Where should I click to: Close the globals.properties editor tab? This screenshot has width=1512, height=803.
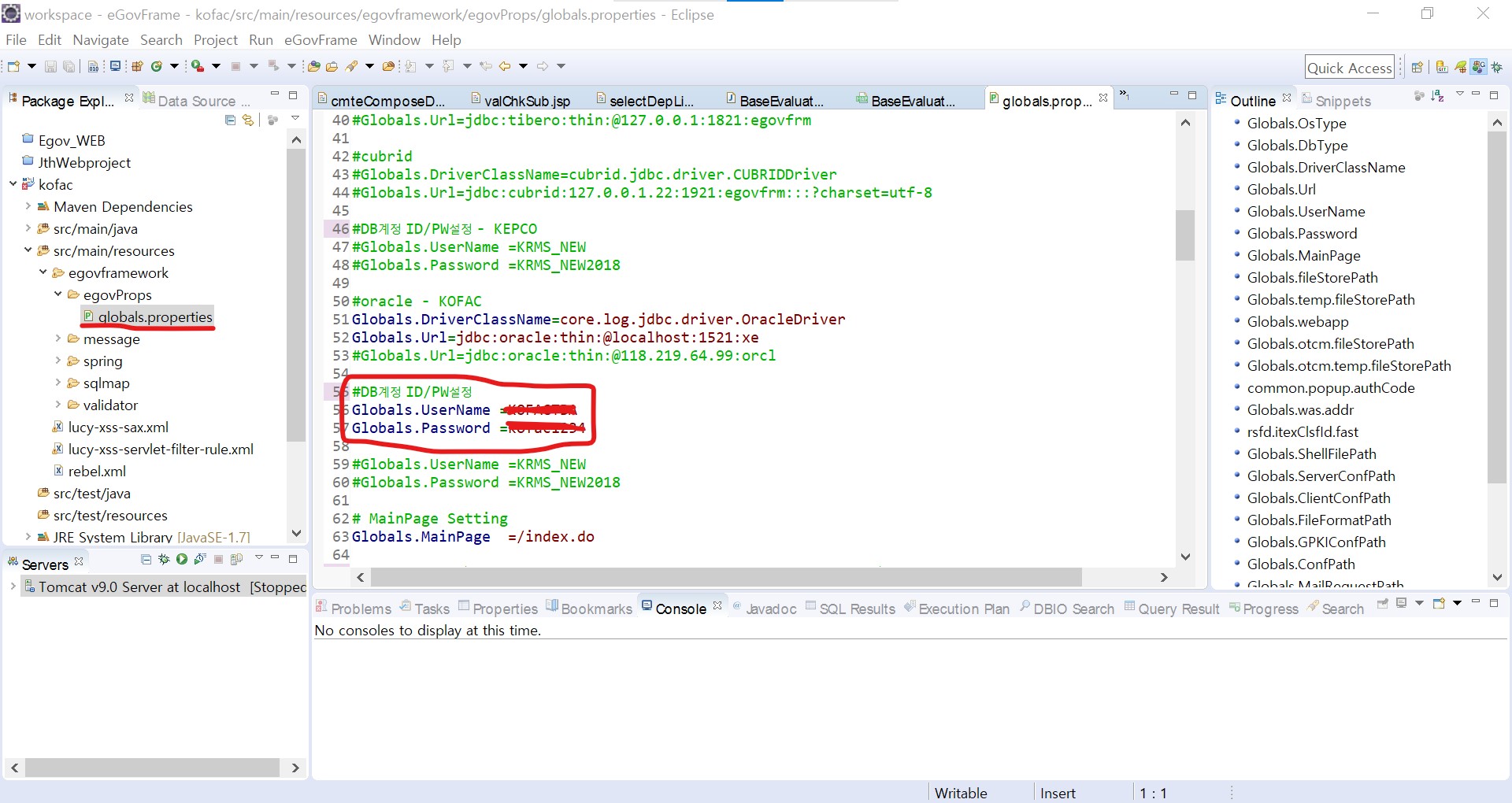(x=1103, y=98)
